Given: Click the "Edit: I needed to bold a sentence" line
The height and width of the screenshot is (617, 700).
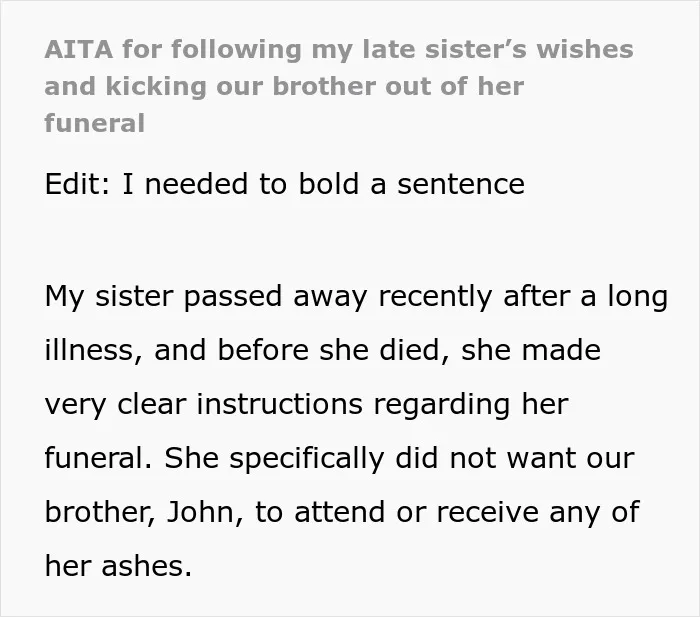Looking at the screenshot, I should (285, 184).
